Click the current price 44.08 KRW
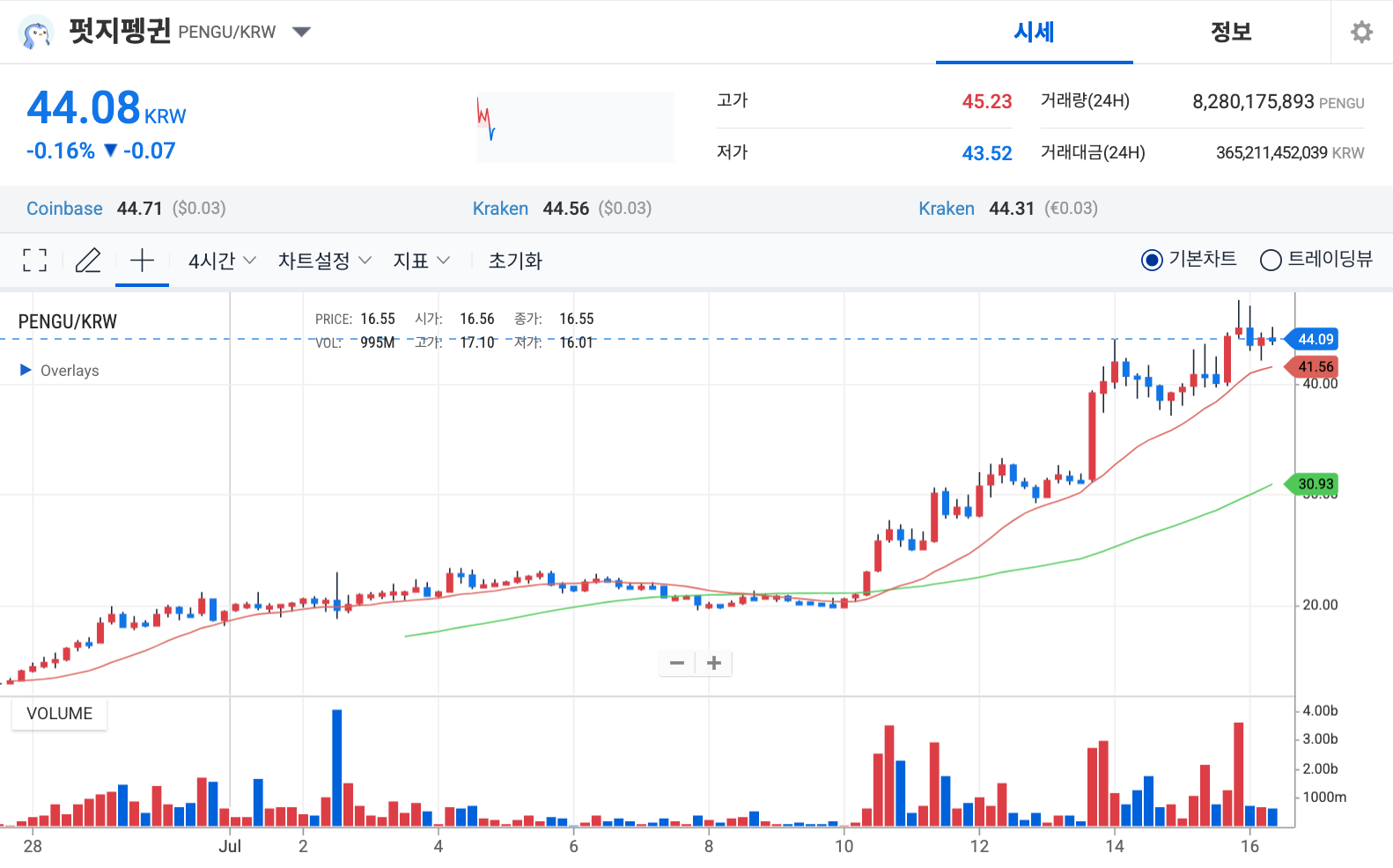Viewport: 1393px width, 868px height. [107, 108]
